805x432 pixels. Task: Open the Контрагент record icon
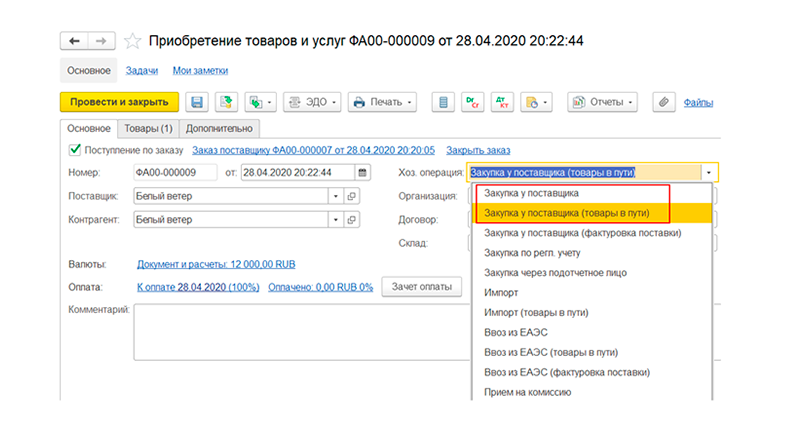(352, 220)
